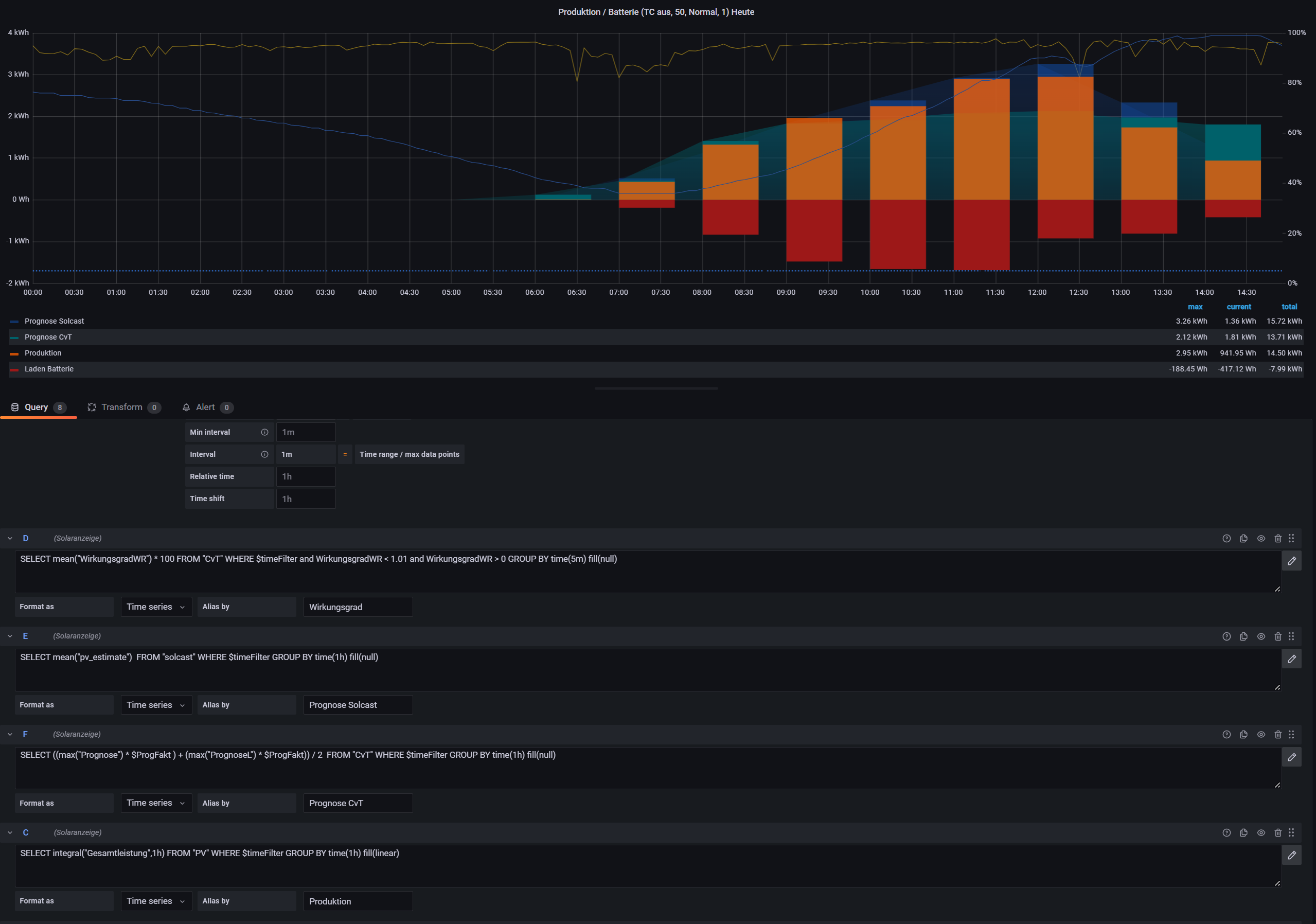This screenshot has width=1316, height=924.
Task: Click drag handle of query C
Action: 1291,832
